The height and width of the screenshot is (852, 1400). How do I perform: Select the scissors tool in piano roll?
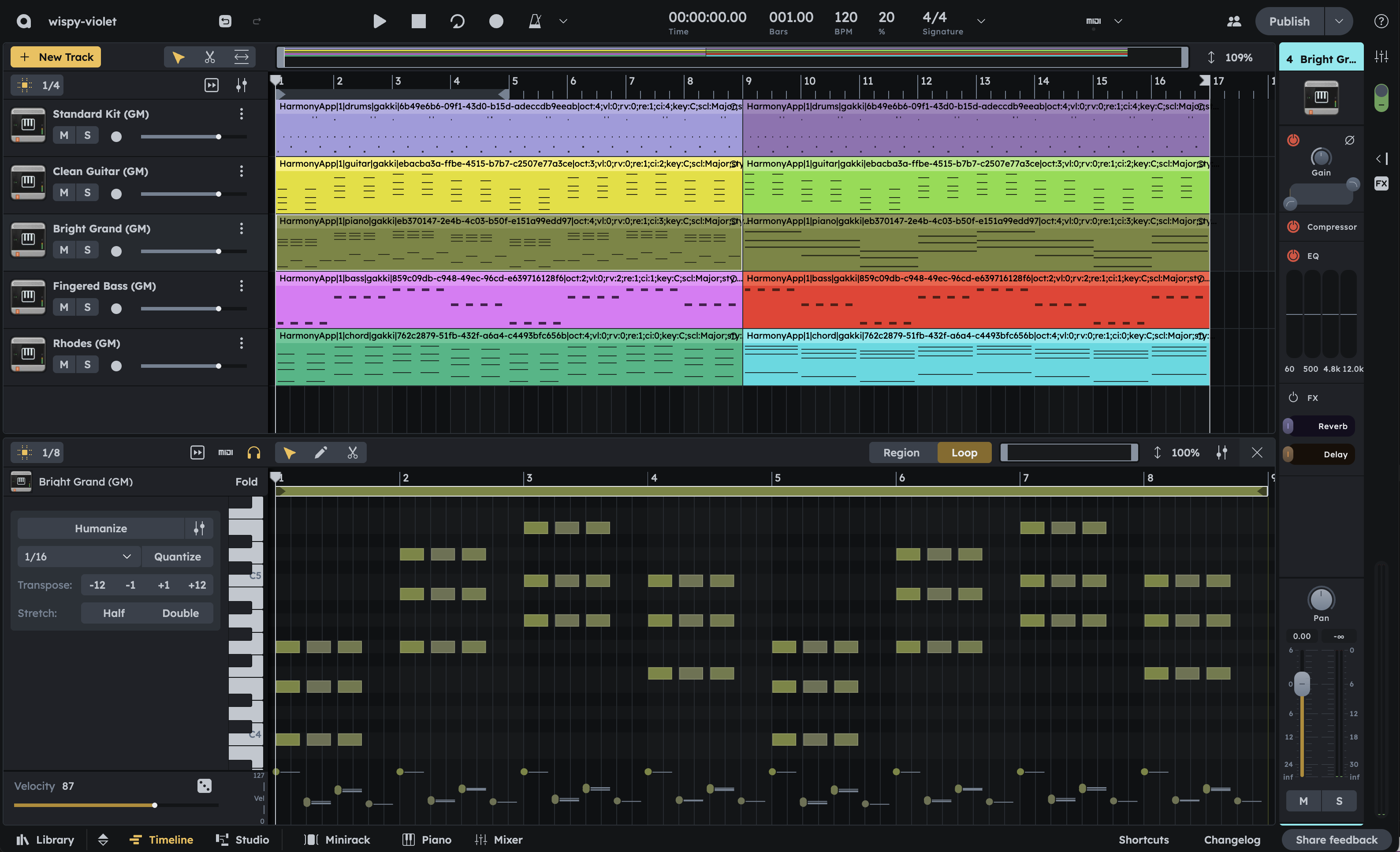click(353, 453)
